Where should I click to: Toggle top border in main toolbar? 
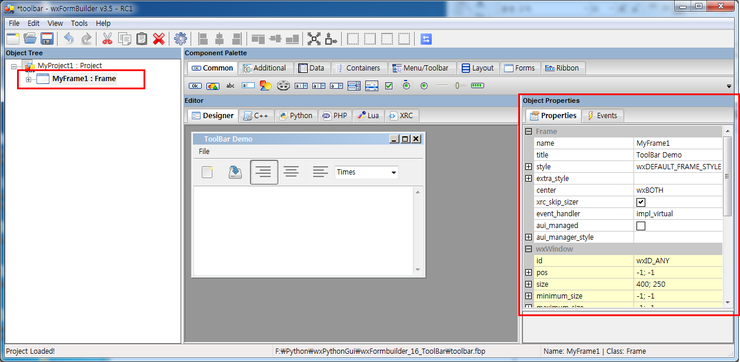click(x=387, y=39)
